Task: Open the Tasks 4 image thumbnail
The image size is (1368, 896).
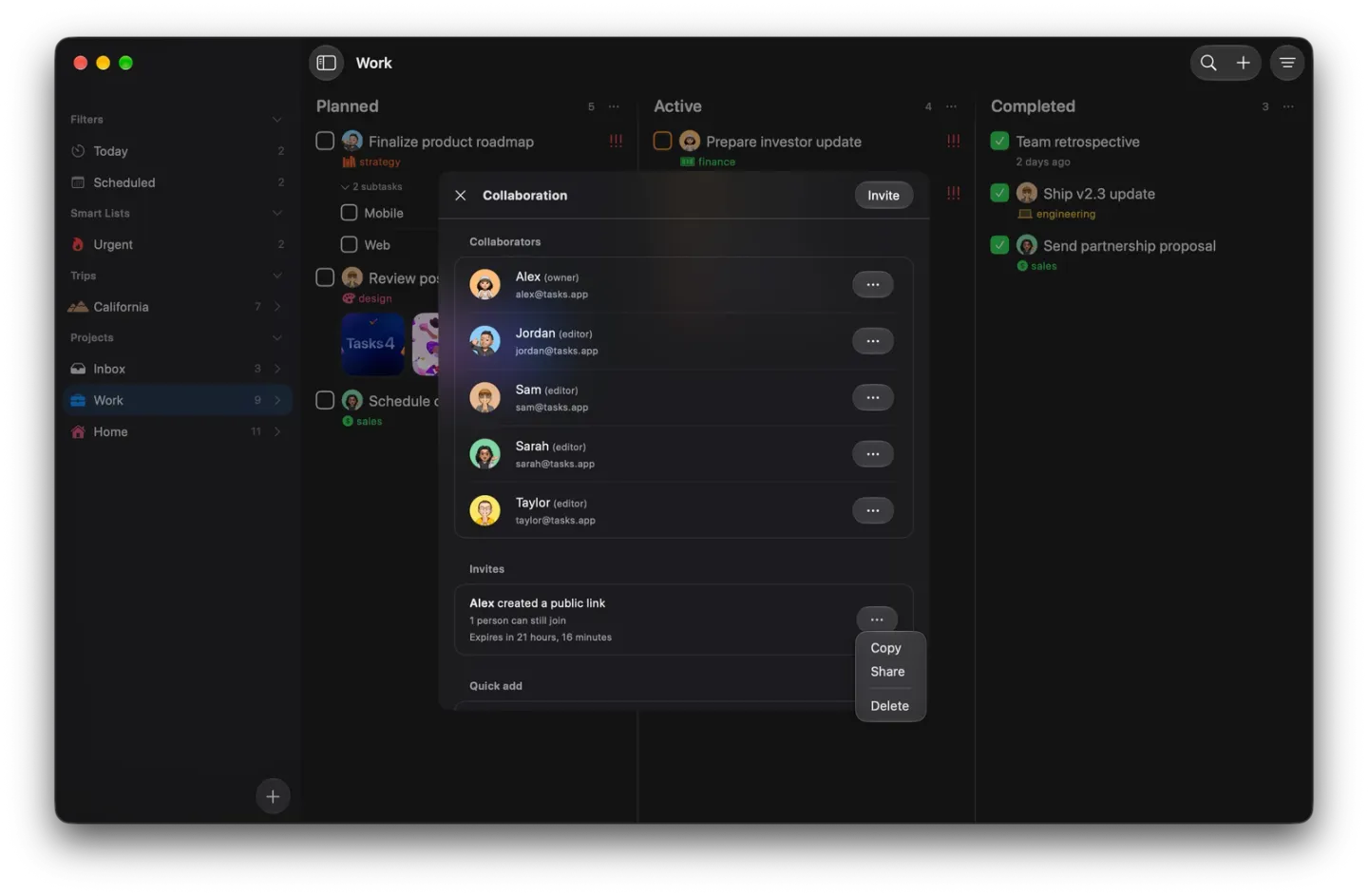Action: [372, 344]
